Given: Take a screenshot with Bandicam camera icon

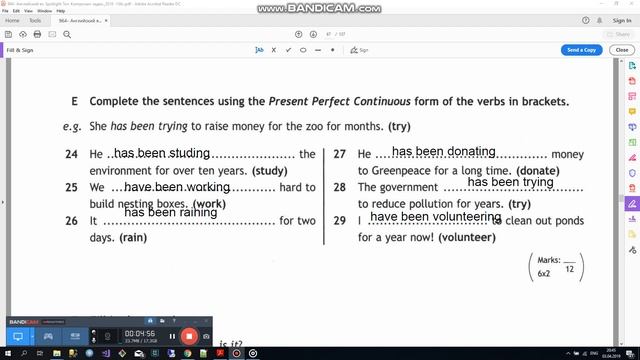Looking at the screenshot, I should [206, 336].
